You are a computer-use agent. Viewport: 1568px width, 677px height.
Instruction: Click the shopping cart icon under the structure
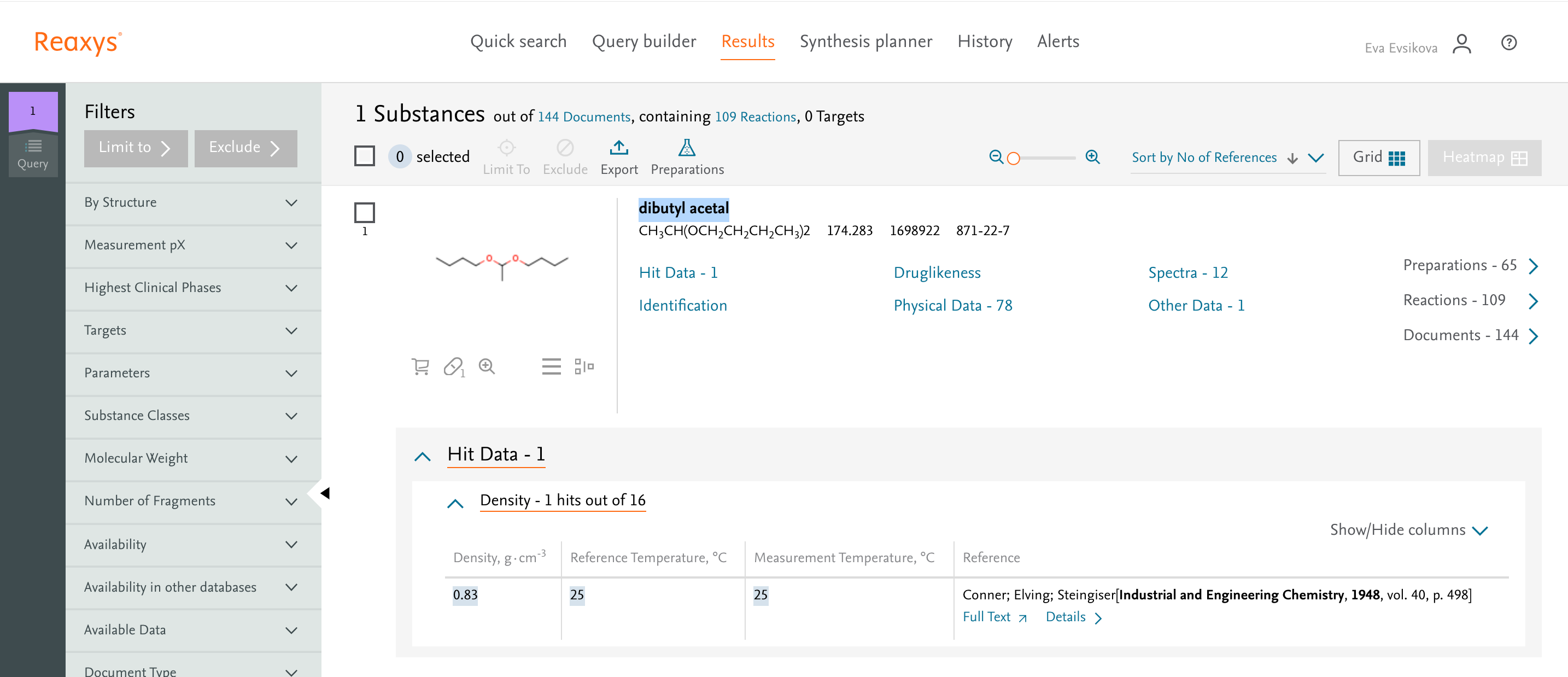pyautogui.click(x=420, y=366)
